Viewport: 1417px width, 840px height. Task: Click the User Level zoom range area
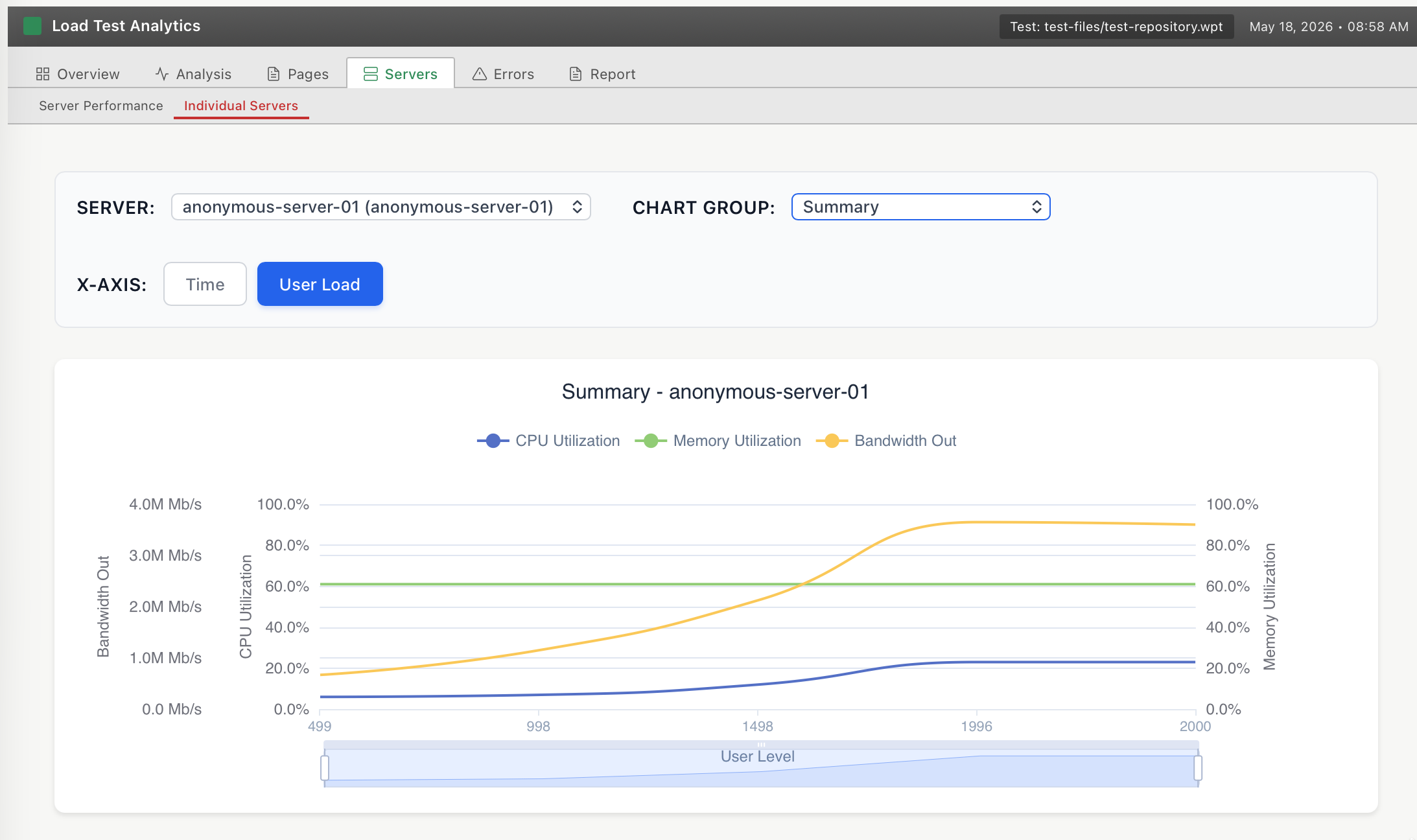[761, 769]
